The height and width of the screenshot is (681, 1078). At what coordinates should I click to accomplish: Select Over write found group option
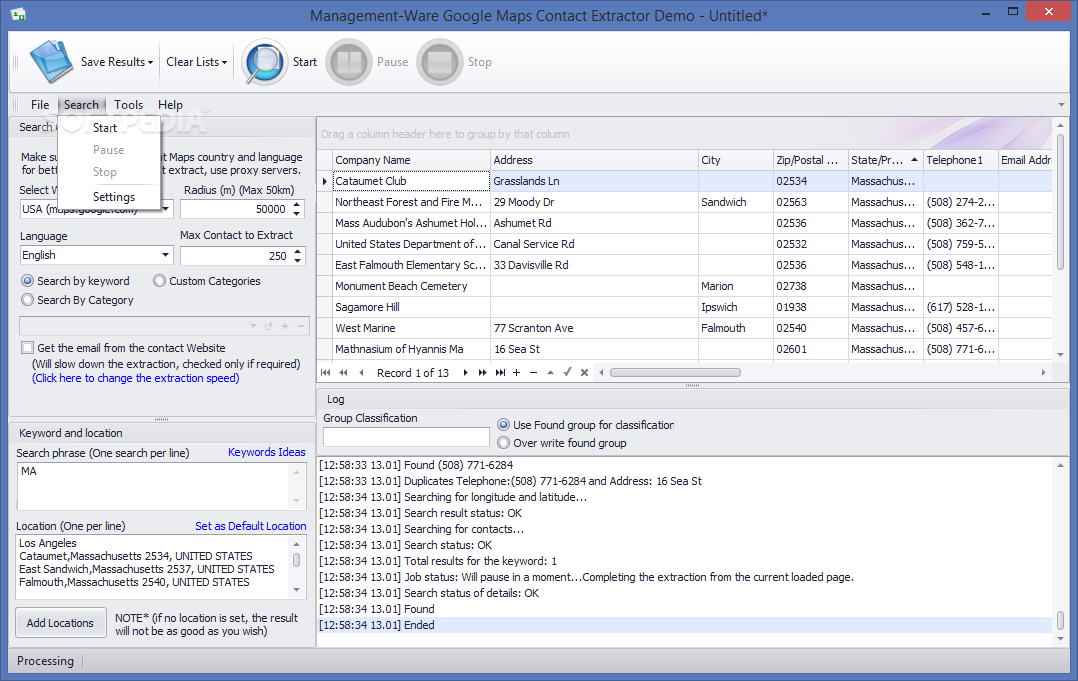504,443
